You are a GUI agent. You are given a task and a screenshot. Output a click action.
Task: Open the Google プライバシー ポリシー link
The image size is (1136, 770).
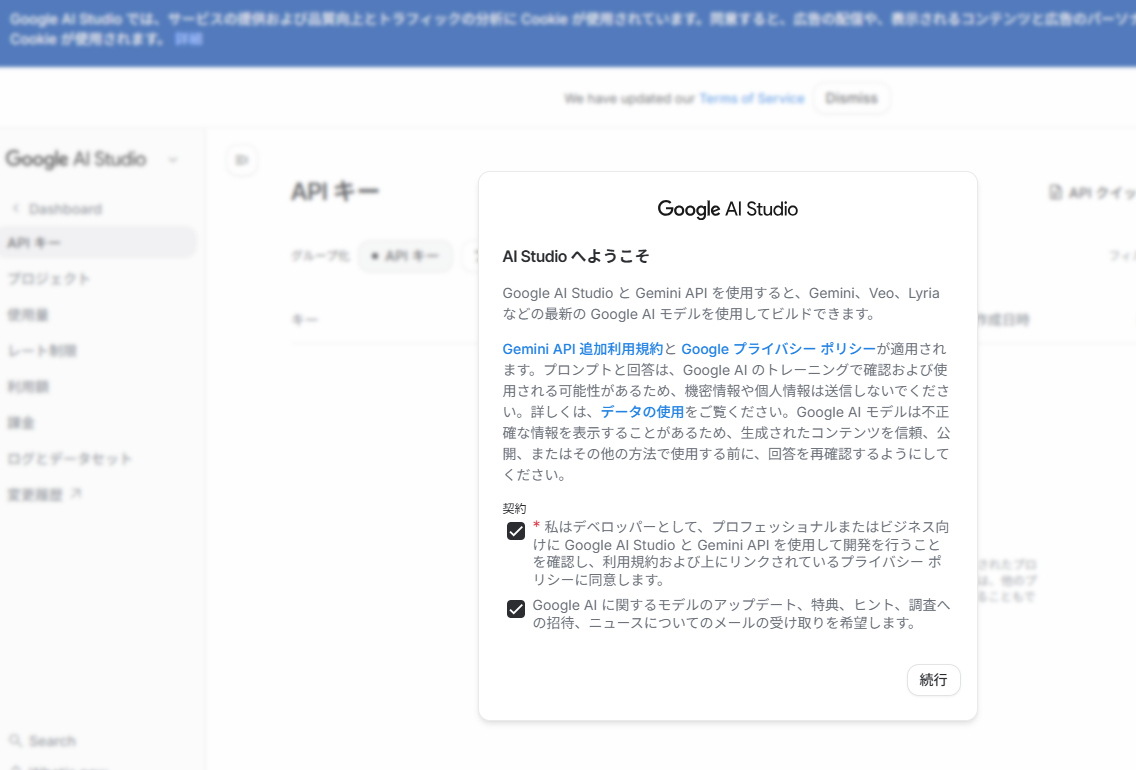[x=778, y=349]
